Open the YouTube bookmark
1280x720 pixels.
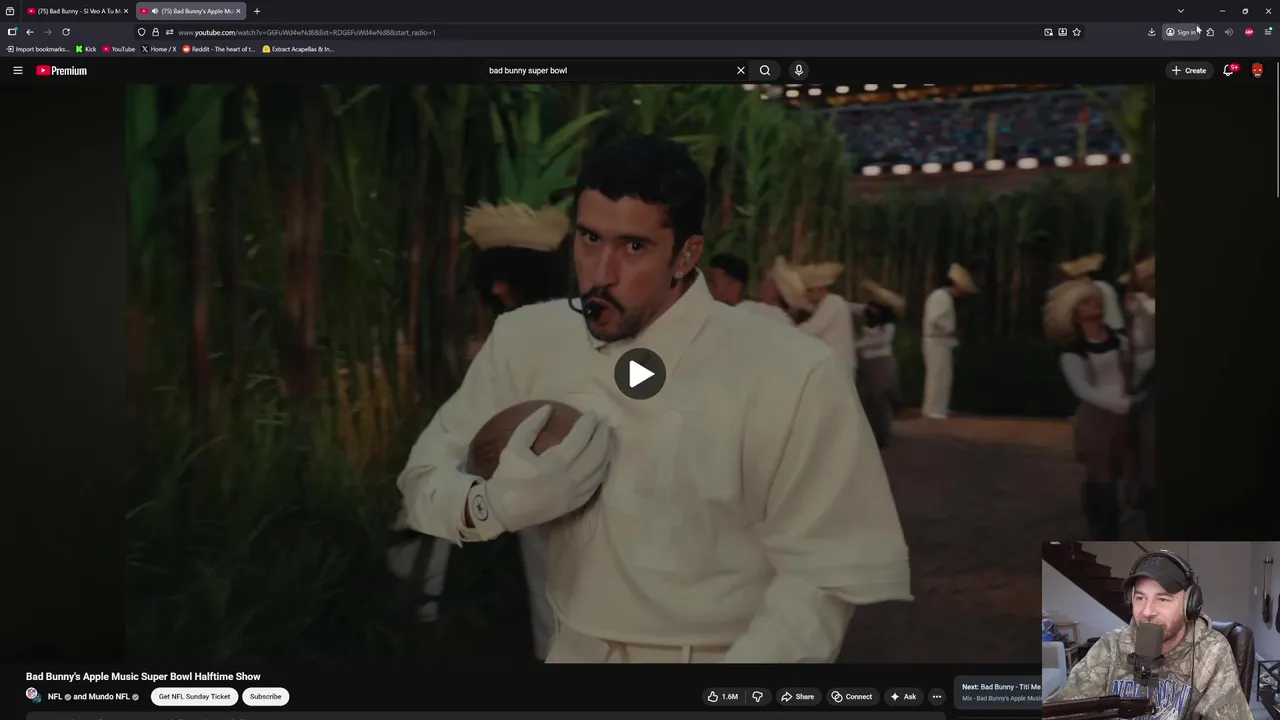(x=119, y=49)
